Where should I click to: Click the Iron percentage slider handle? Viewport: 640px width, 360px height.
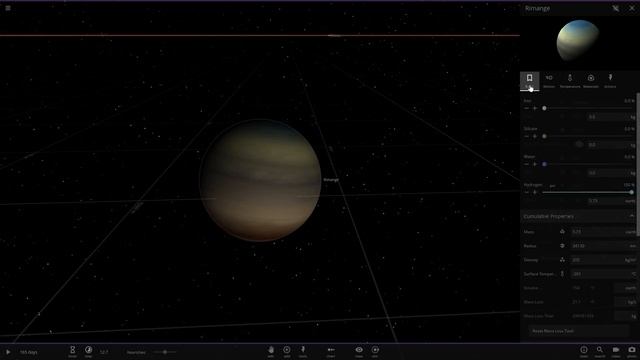click(544, 108)
